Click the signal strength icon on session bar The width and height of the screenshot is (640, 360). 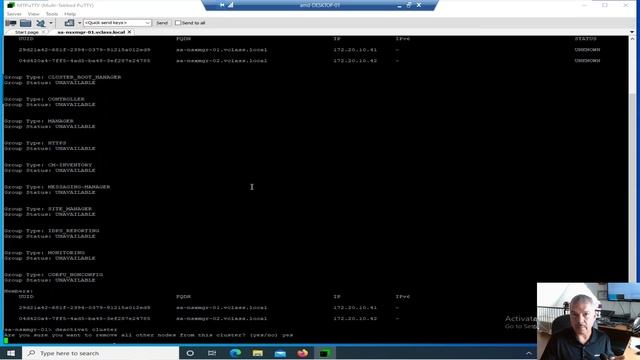[x=231, y=5]
